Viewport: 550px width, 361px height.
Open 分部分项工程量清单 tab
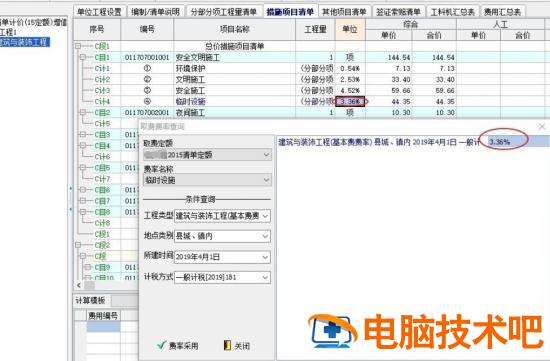(223, 12)
